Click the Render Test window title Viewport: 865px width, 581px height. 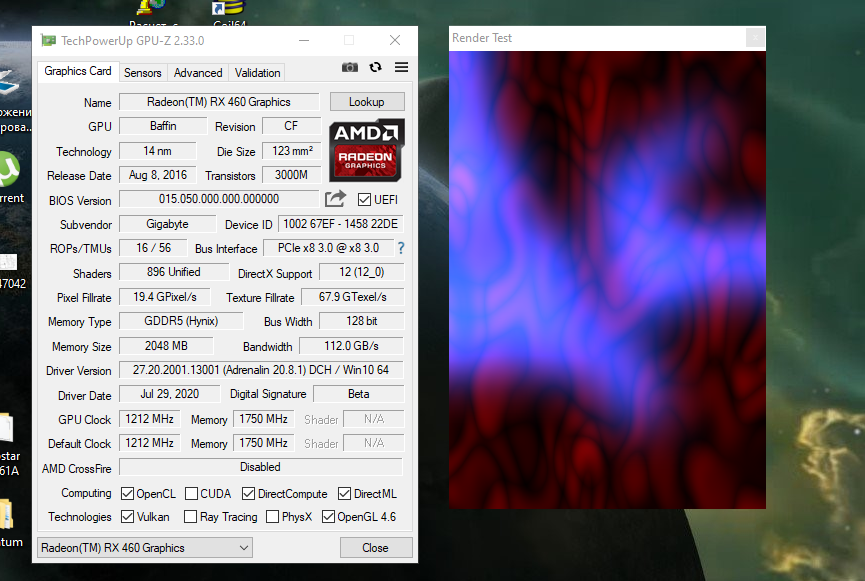pos(482,38)
